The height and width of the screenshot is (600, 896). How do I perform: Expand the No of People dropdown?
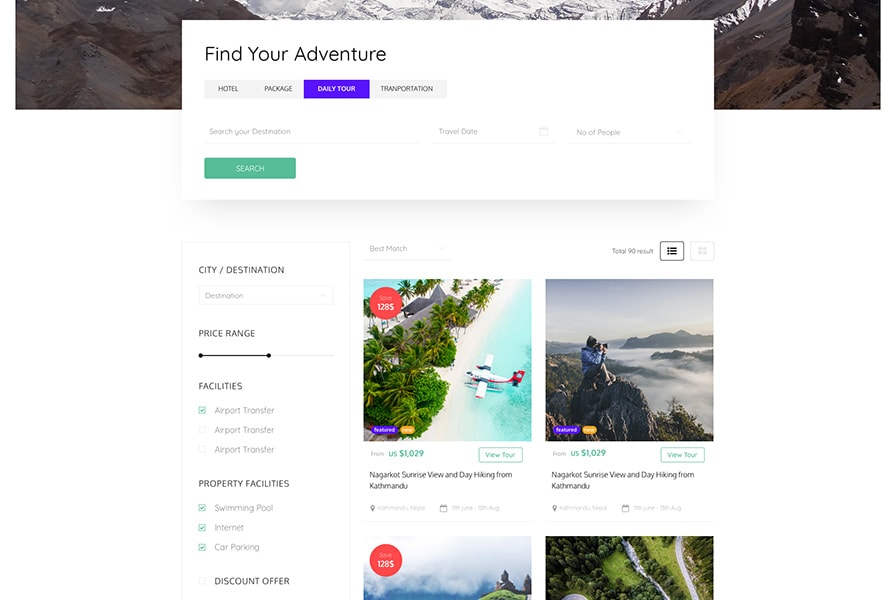tap(630, 132)
